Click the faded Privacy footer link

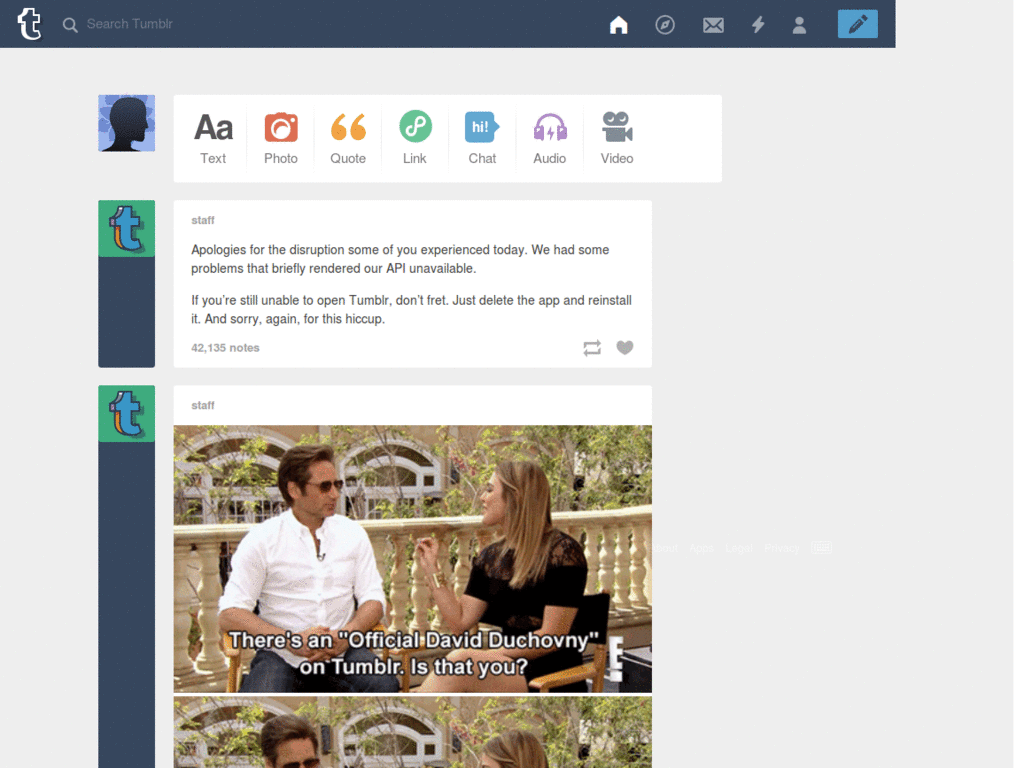tap(782, 548)
